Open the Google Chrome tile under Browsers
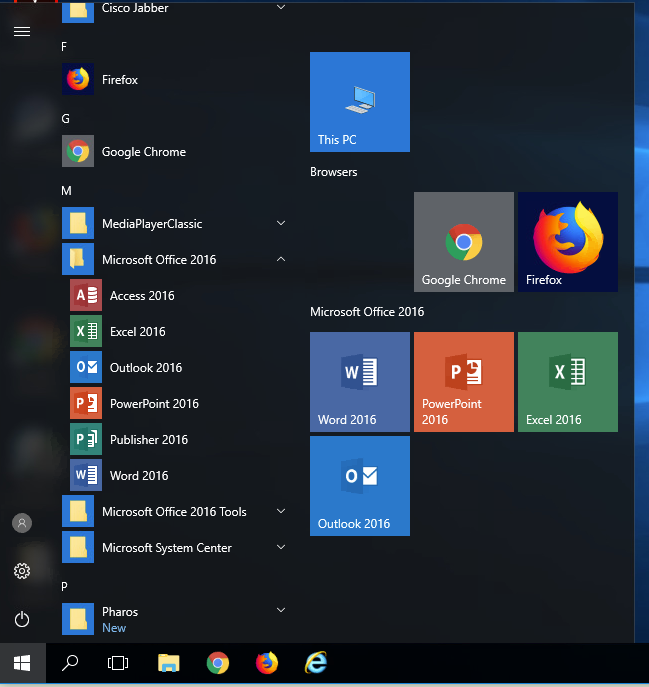Viewport: 649px width, 687px height. [464, 242]
